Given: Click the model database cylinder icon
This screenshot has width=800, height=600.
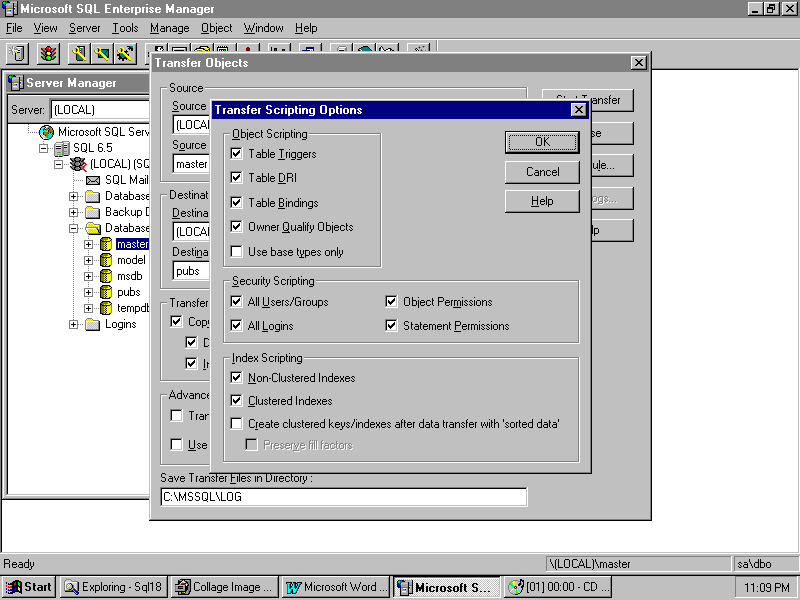Looking at the screenshot, I should point(106,260).
